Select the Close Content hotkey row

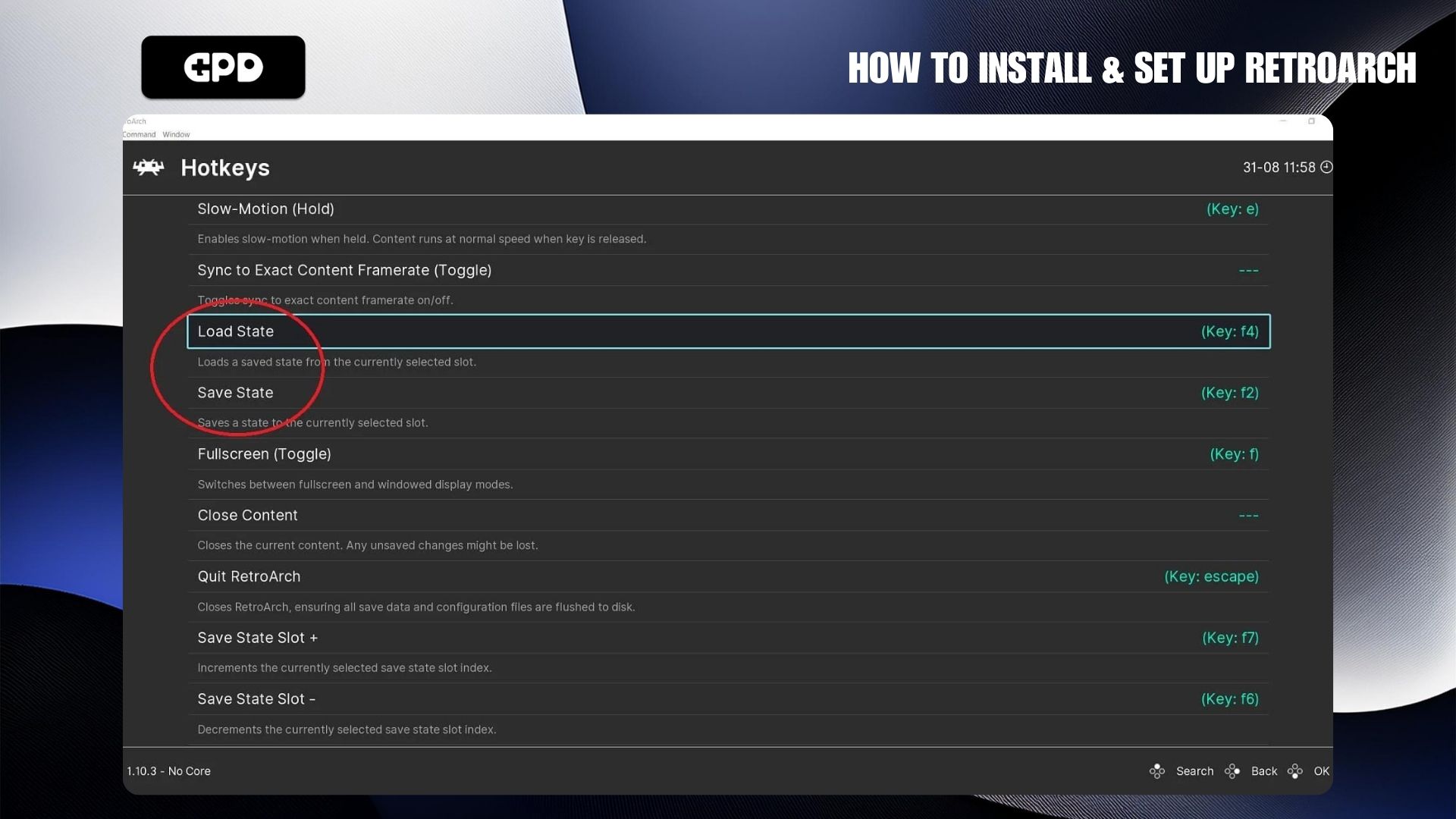coord(247,516)
